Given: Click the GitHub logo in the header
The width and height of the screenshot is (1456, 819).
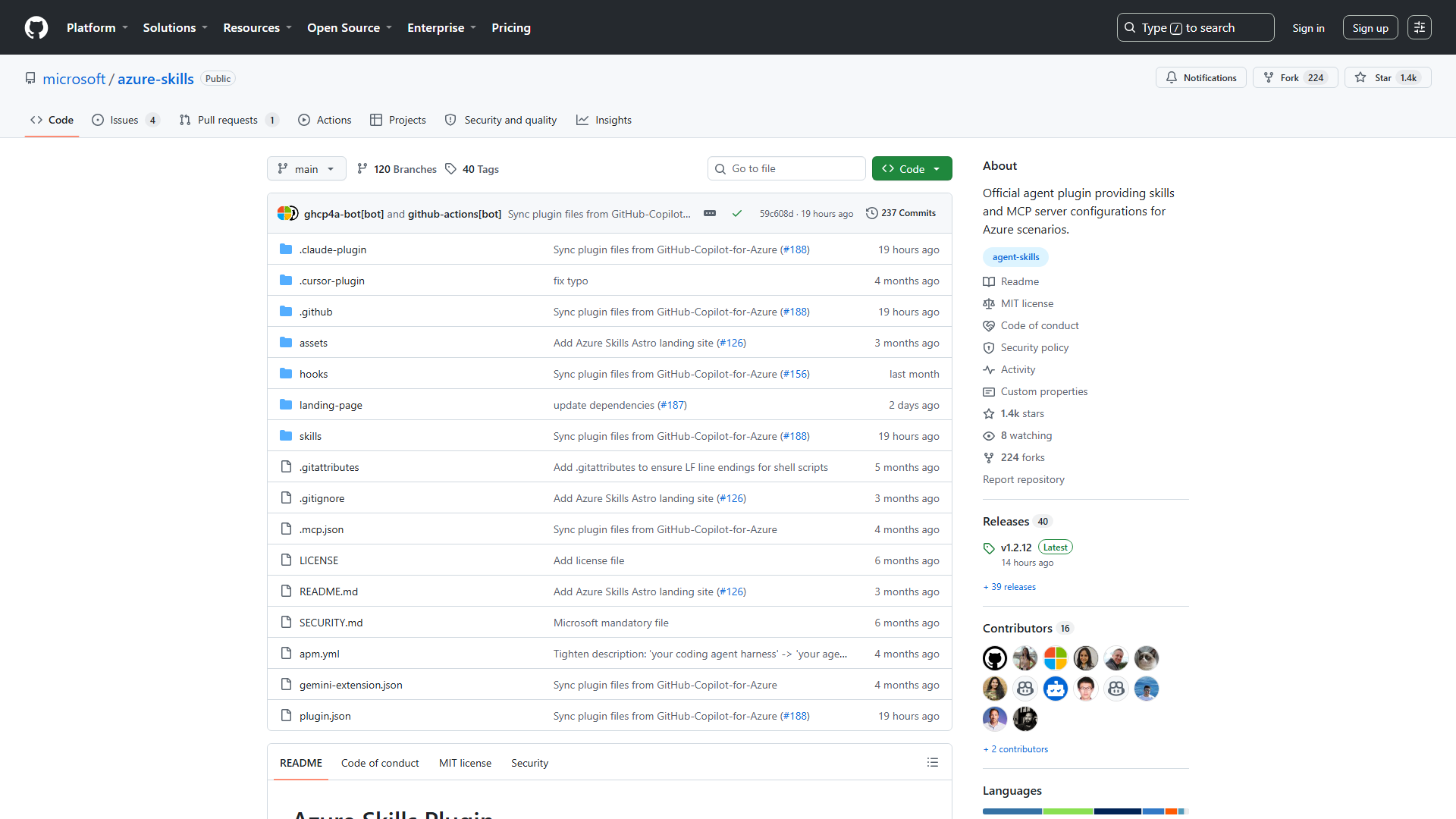Looking at the screenshot, I should coord(36,27).
